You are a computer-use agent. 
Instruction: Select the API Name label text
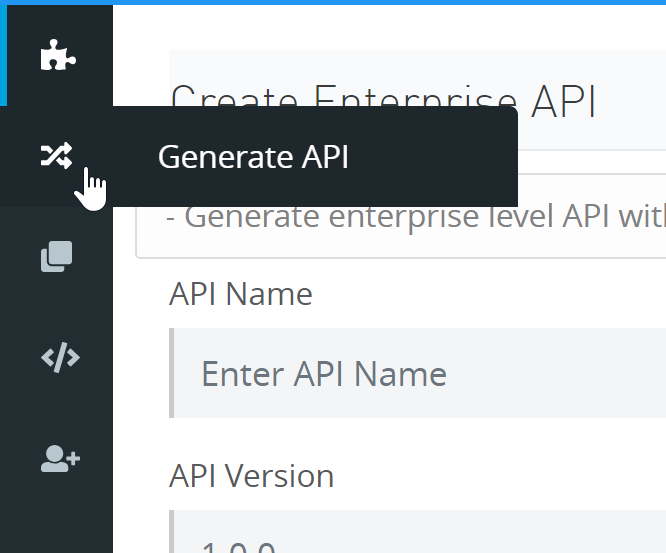[x=240, y=294]
